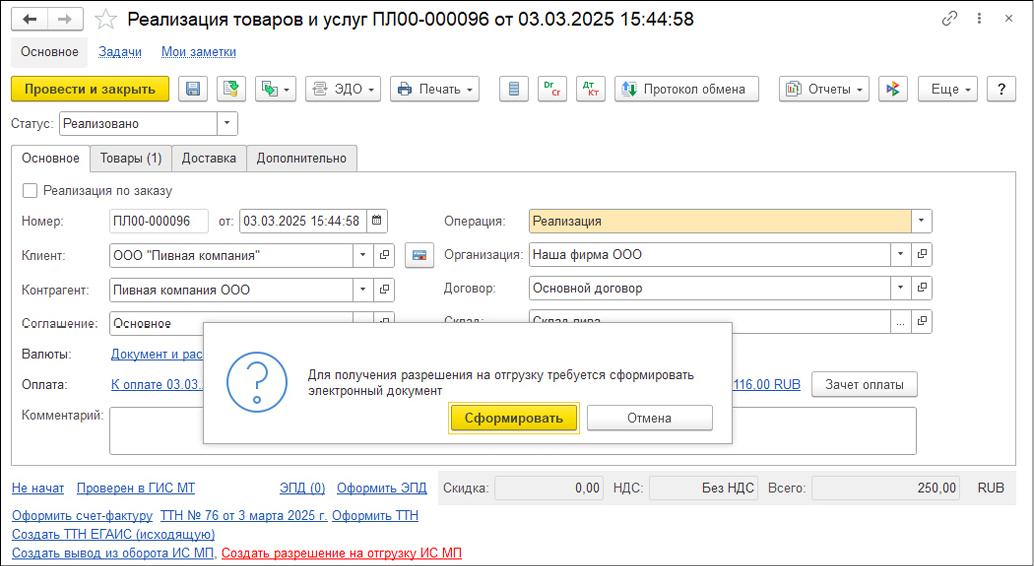Image resolution: width=1034 pixels, height=566 pixels.
Task: Switch to the Товары (1) tab
Action: click(x=130, y=158)
